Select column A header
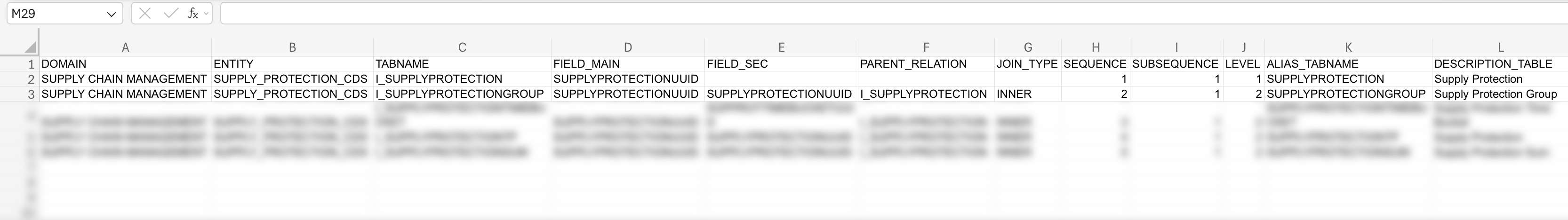The height and width of the screenshot is (220, 1568). point(125,47)
